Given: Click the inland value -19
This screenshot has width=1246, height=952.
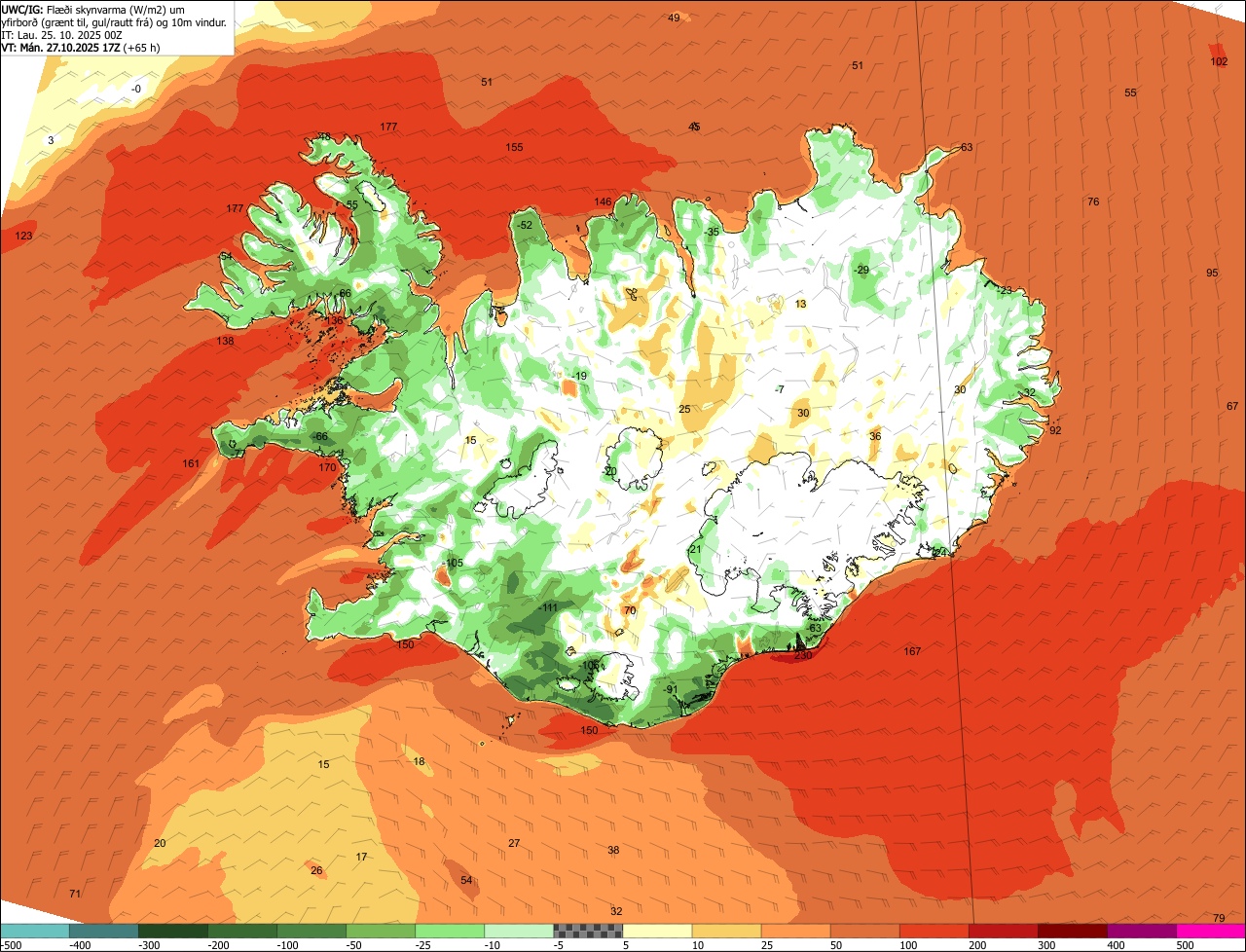Looking at the screenshot, I should click(580, 376).
